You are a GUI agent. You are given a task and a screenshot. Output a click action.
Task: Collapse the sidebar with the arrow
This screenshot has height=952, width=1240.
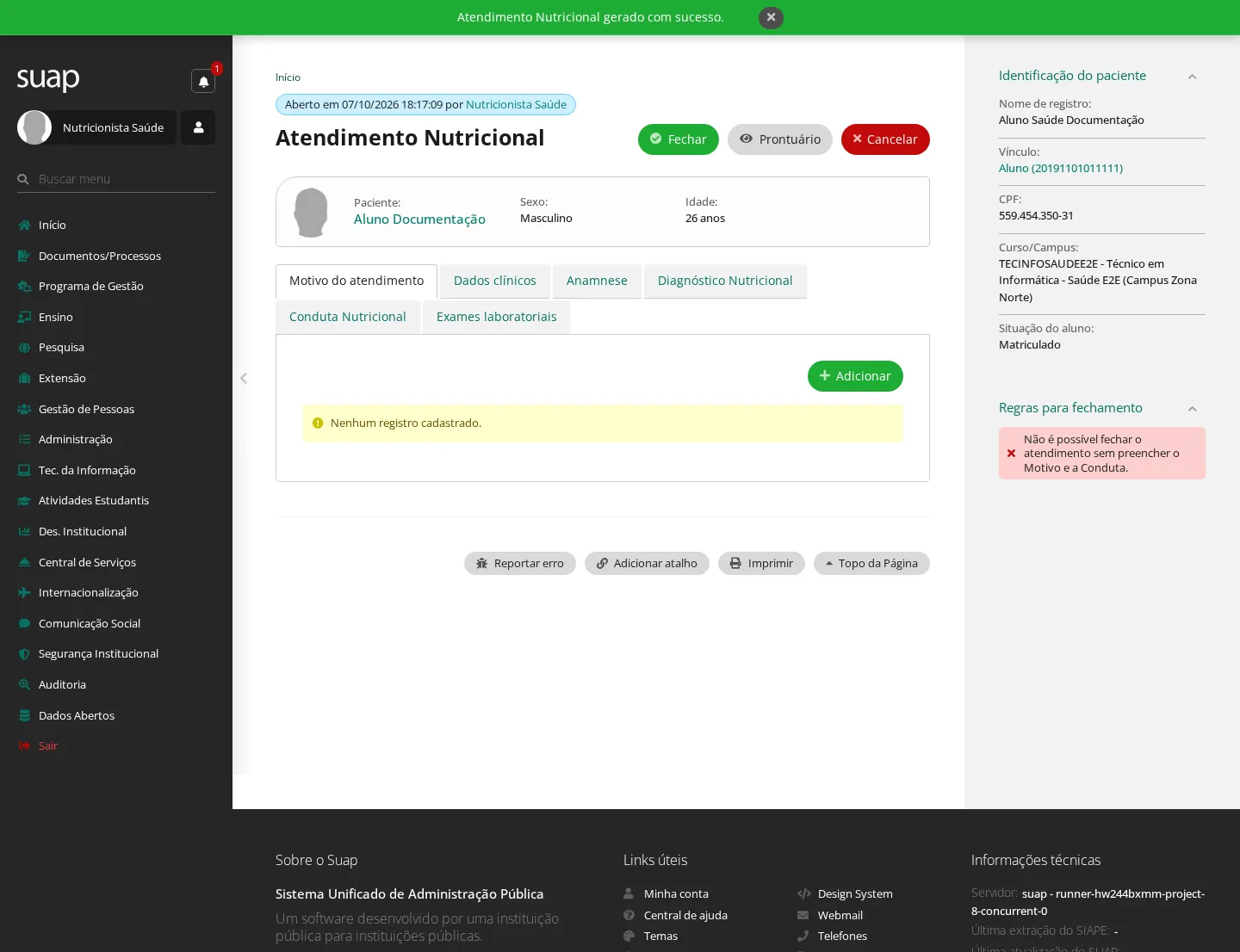244,378
